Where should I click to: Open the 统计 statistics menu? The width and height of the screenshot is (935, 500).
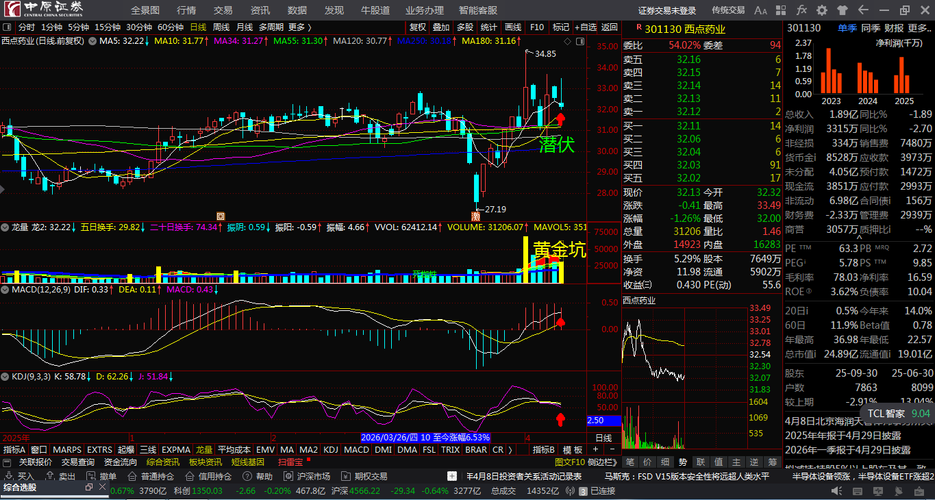pyautogui.click(x=489, y=27)
